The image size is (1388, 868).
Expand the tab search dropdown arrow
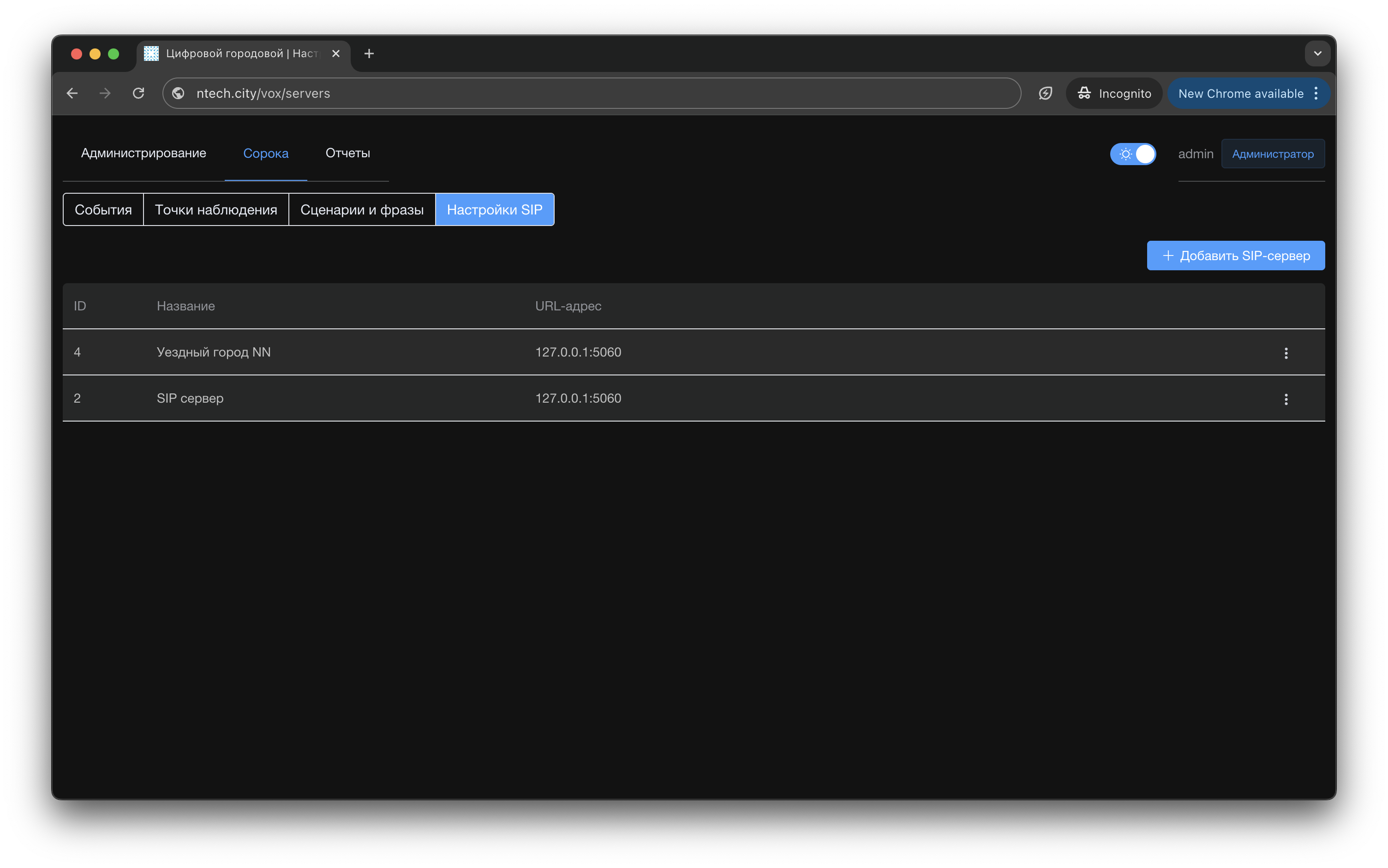pos(1317,54)
